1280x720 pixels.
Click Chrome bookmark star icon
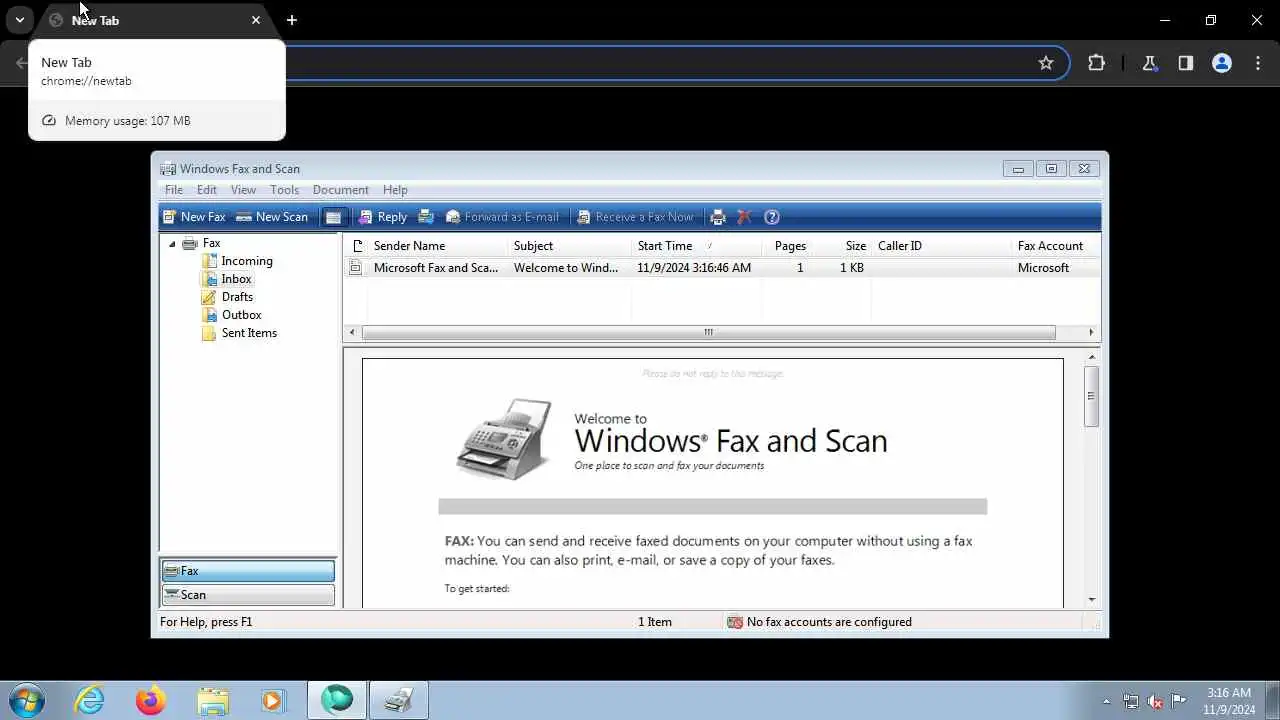1046,63
